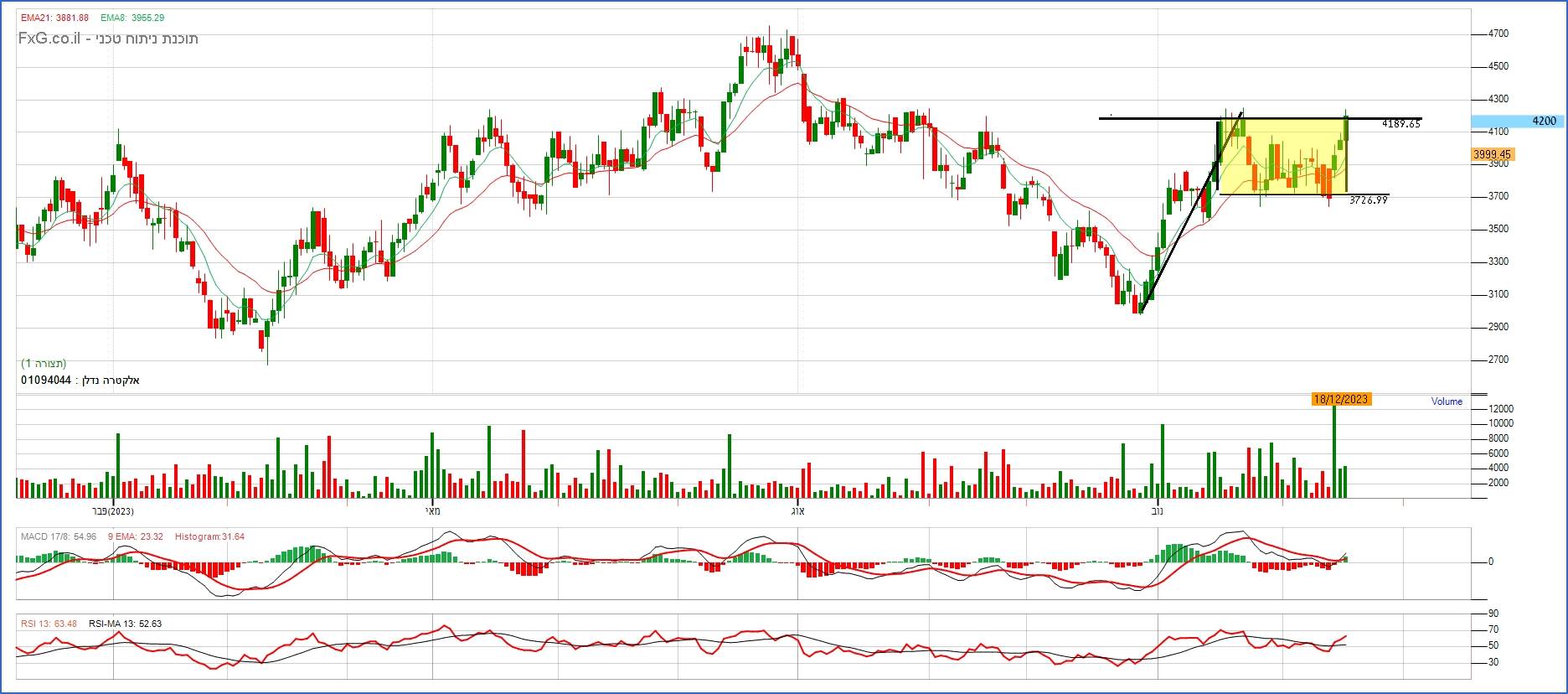The height and width of the screenshot is (694, 1568).
Task: Click the נוב month axis label
Action: click(x=1157, y=511)
